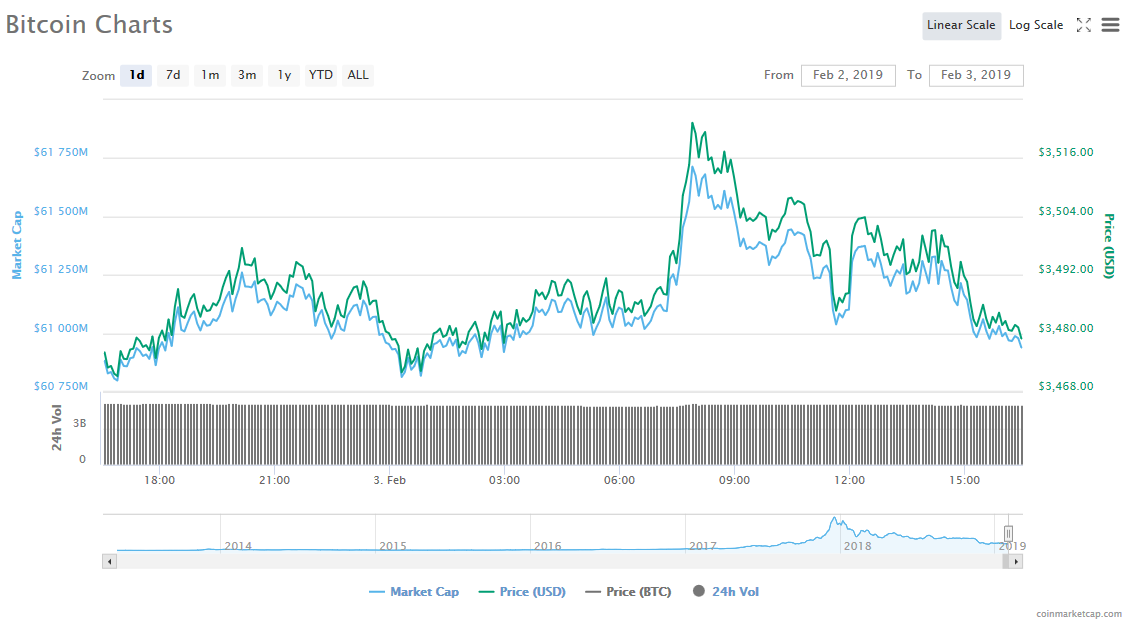Toggle the 24h Vol legend series
Viewport: 1137px width, 638px height.
coord(726,592)
